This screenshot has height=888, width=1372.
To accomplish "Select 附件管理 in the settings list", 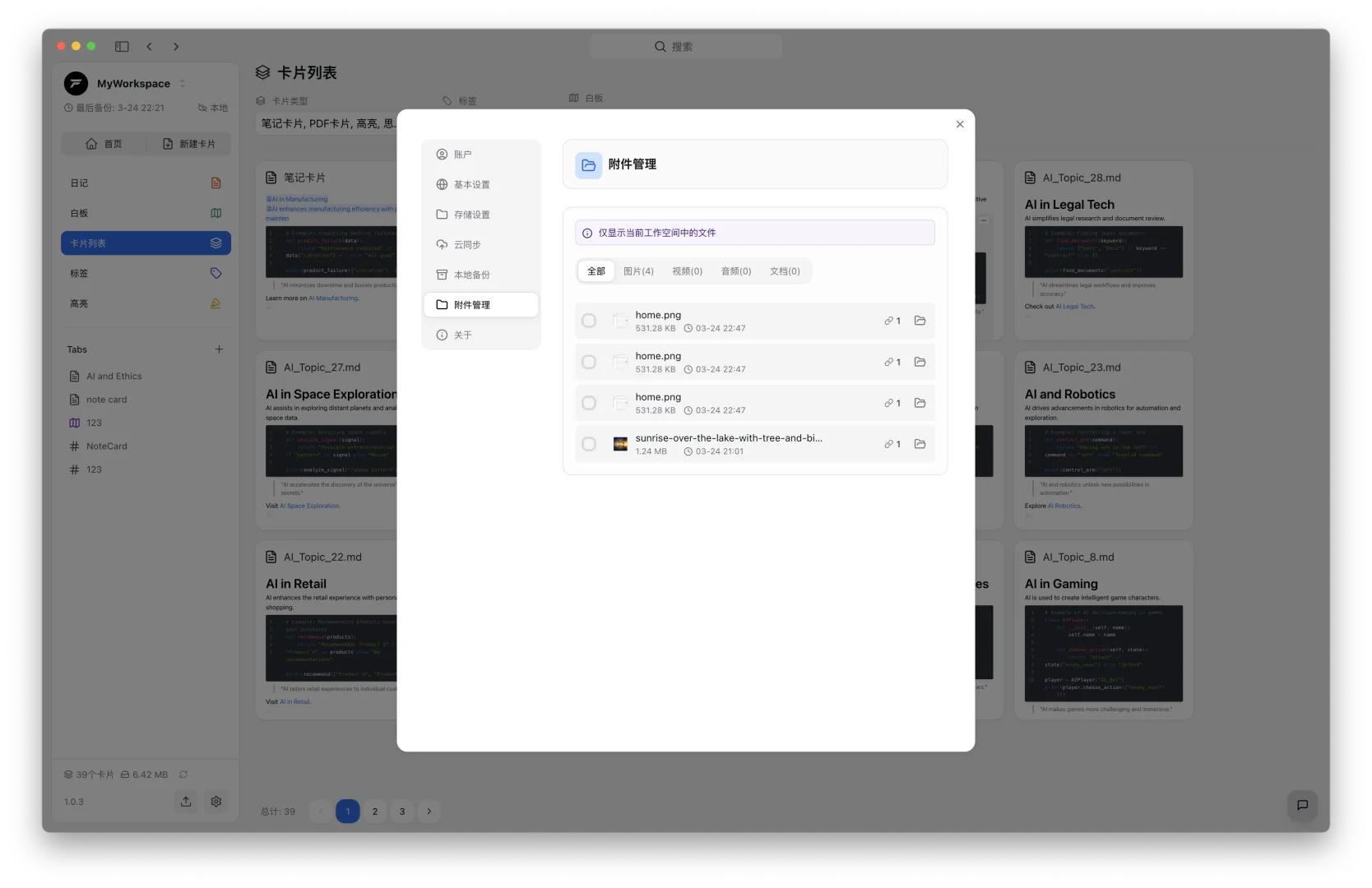I will [481, 305].
